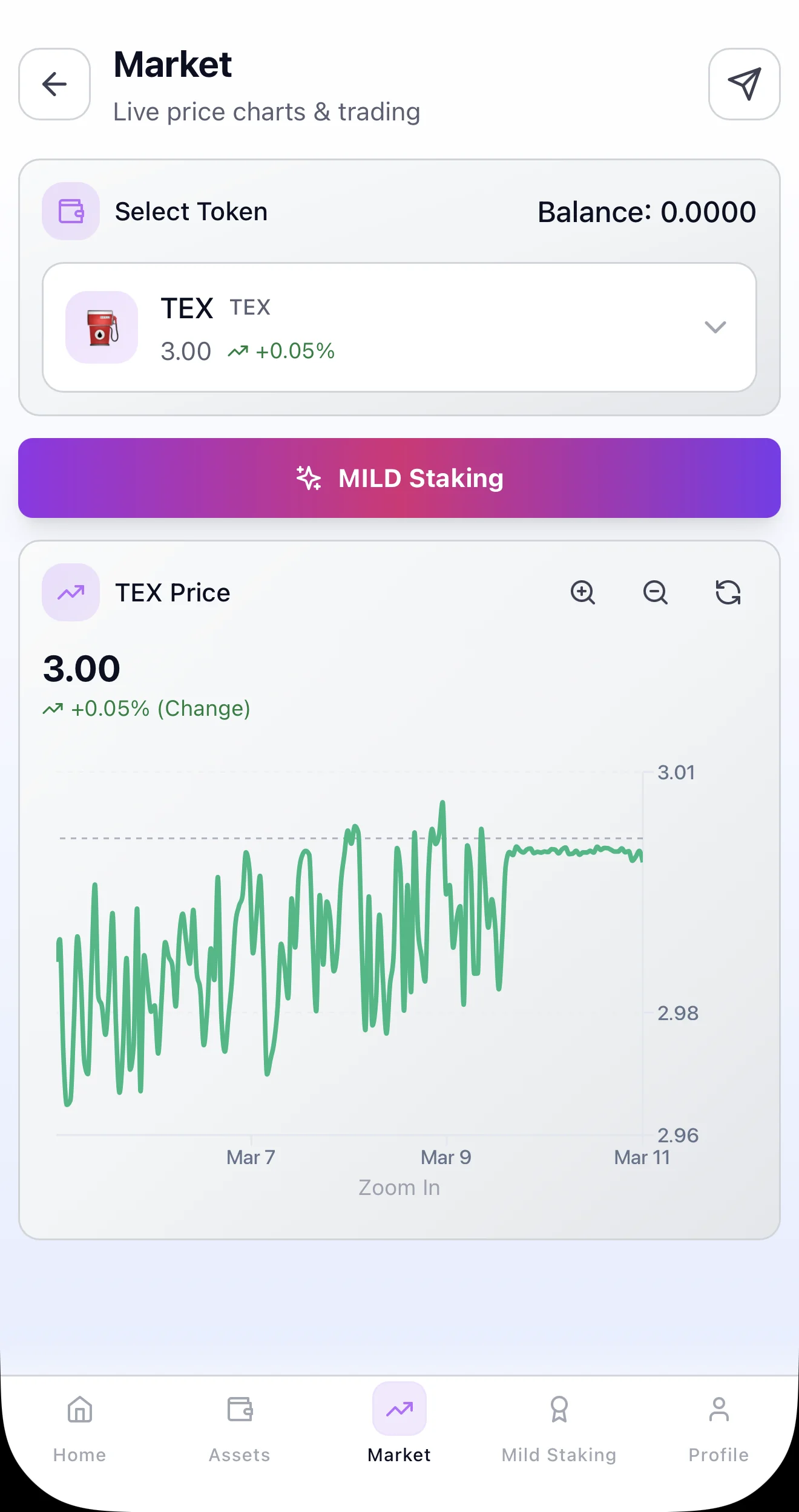This screenshot has height=1512, width=799.
Task: Tap the paper plane send icon
Action: [x=744, y=84]
